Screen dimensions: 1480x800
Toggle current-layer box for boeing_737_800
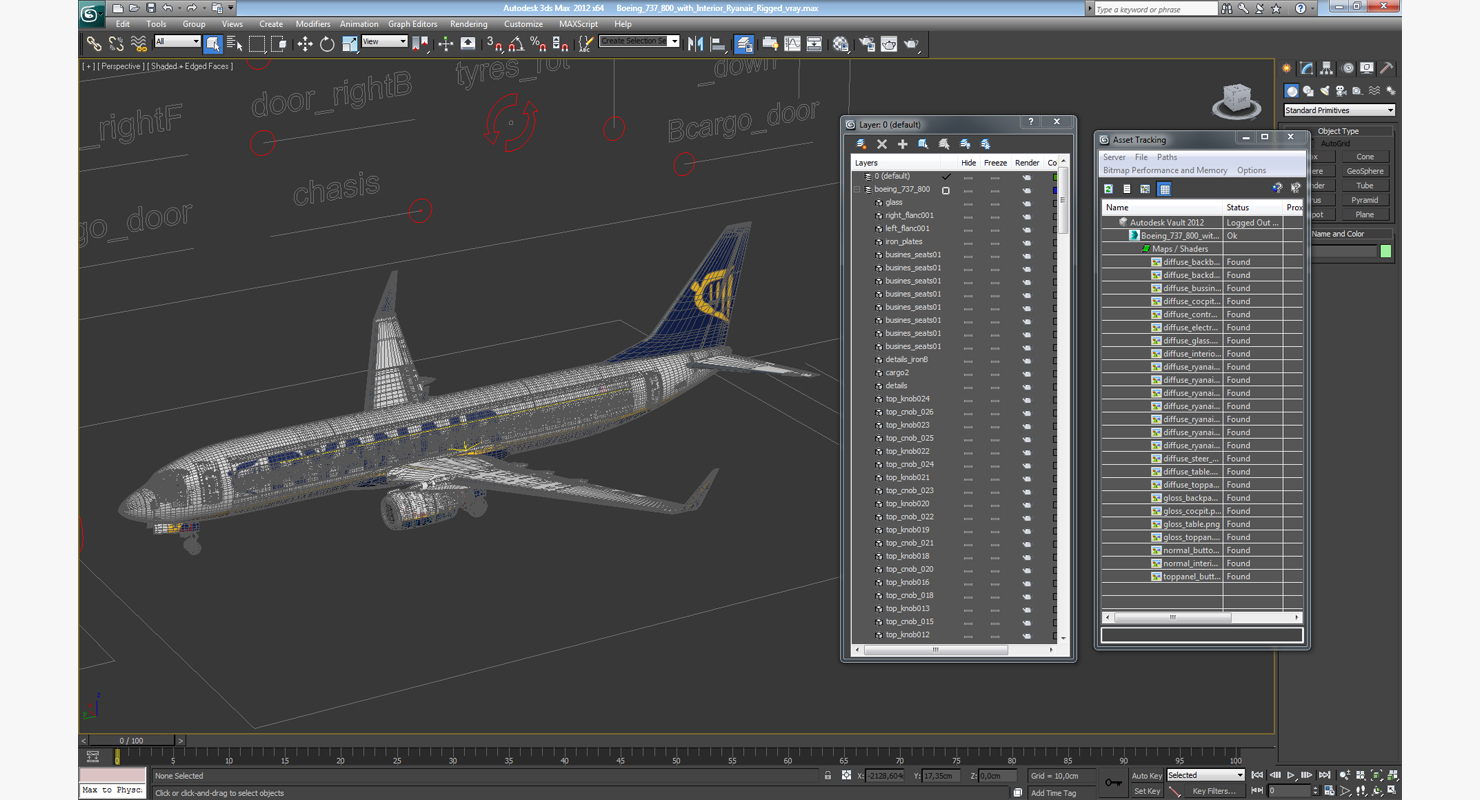pyautogui.click(x=946, y=189)
